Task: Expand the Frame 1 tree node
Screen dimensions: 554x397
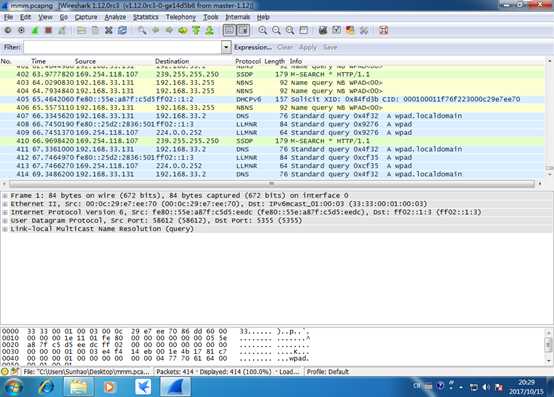Action: (x=5, y=196)
